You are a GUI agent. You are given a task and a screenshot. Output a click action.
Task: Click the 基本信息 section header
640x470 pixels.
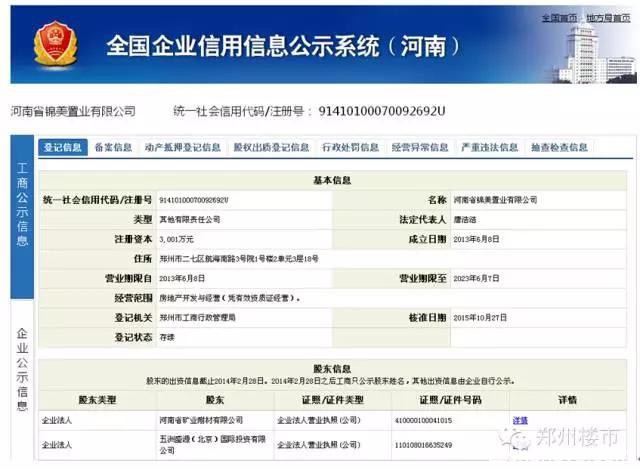[332, 180]
